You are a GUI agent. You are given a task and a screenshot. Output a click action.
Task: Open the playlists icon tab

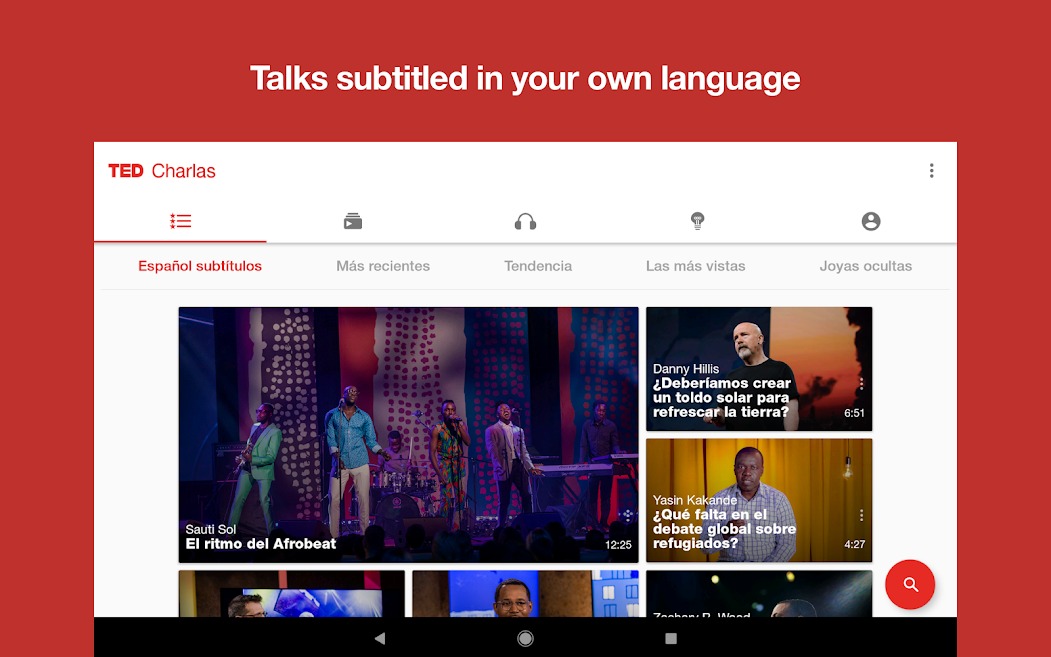coord(353,221)
